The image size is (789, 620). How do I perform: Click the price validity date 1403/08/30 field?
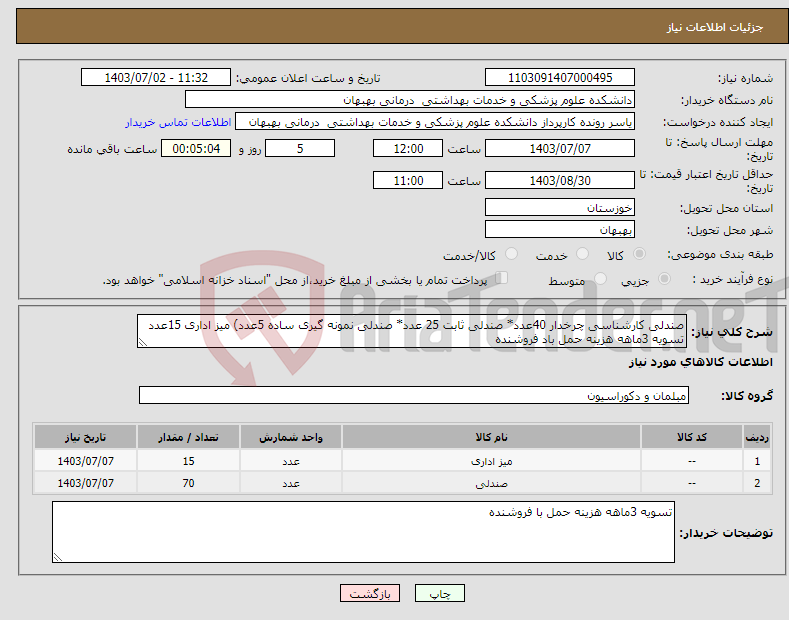pyautogui.click(x=560, y=180)
